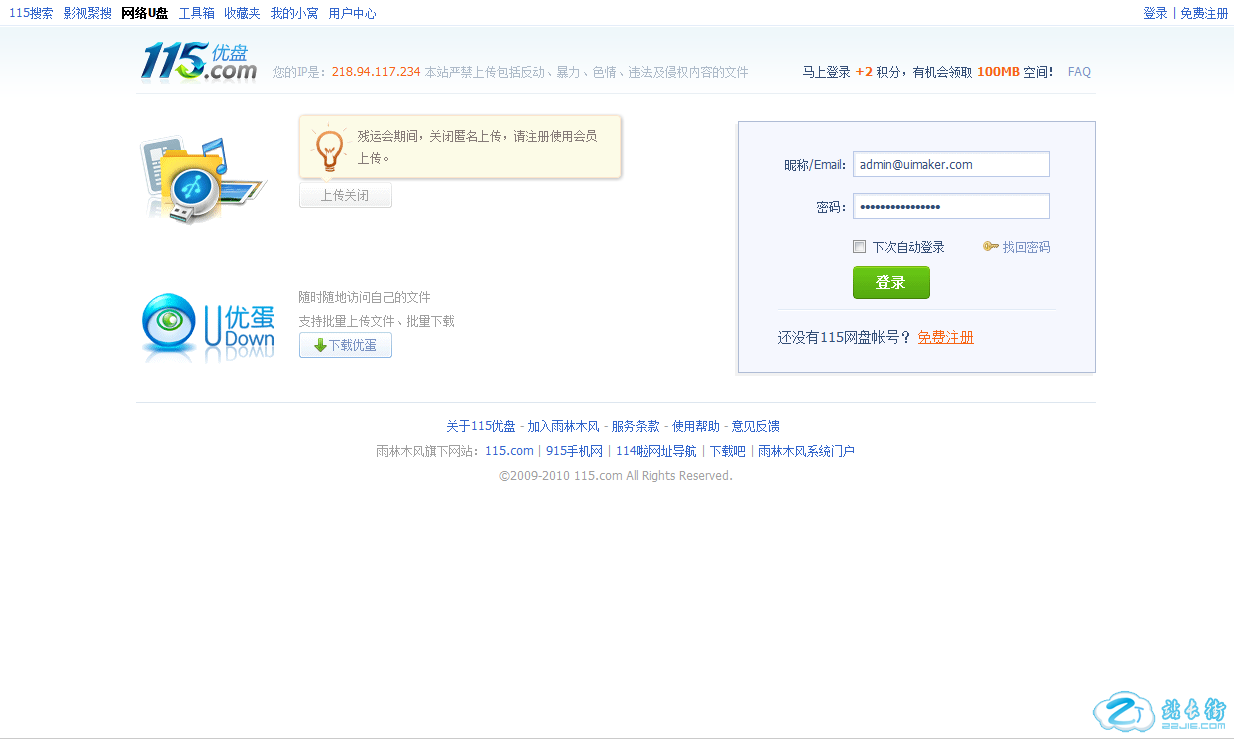Click the 115优盘 logo
Screen dimensions: 1234x739
[199, 61]
